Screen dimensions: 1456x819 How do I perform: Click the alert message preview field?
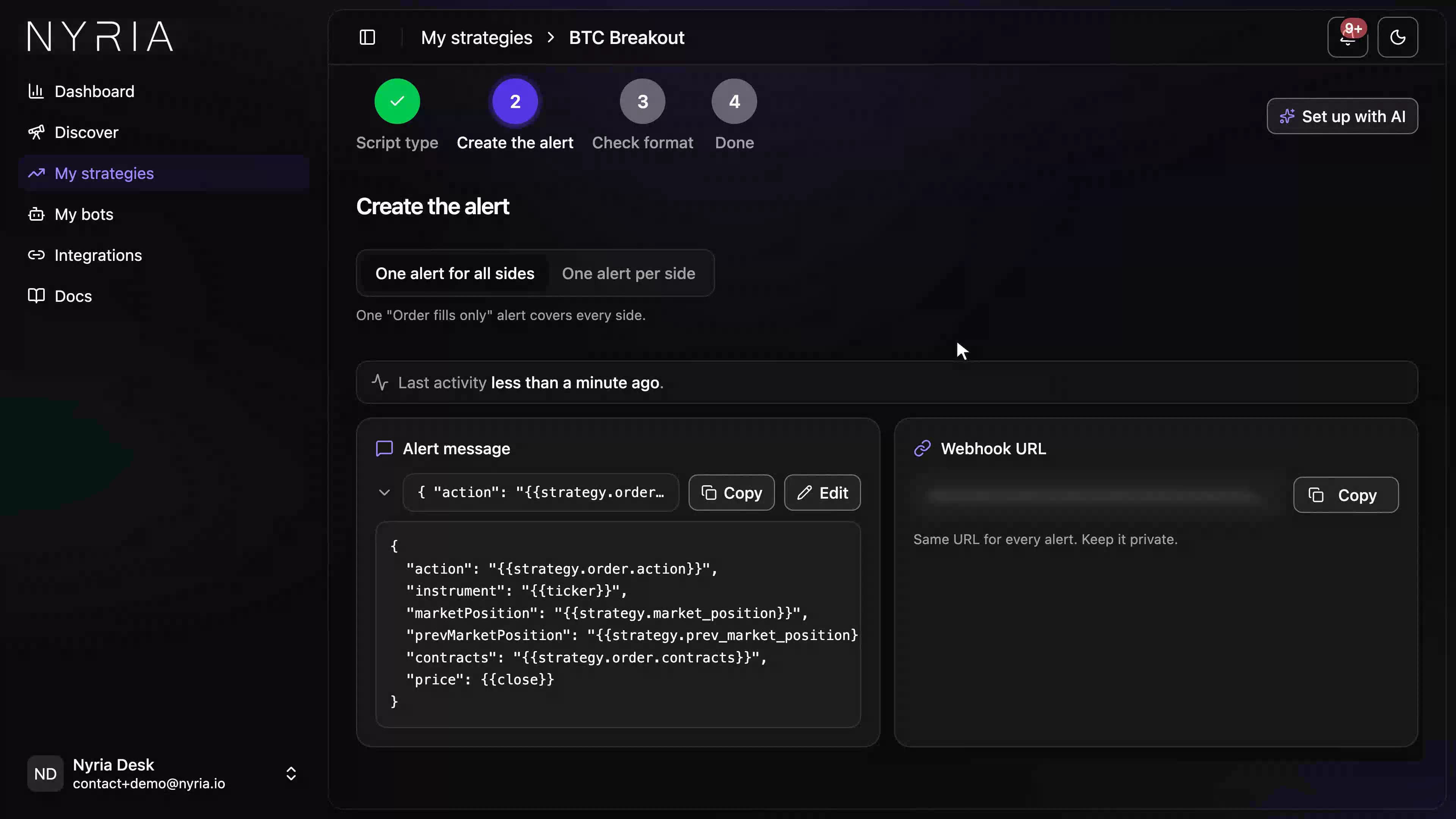540,492
